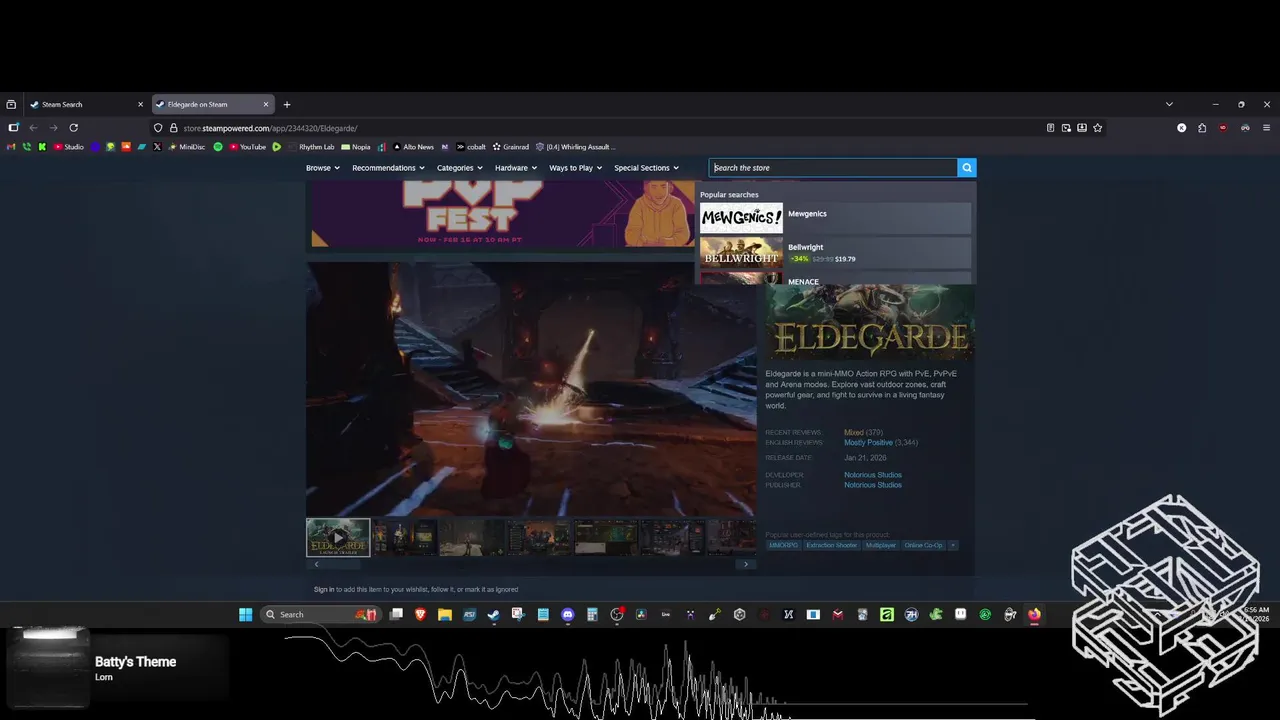Close the Eldegarde on Steam tab
Viewport: 1280px width, 720px height.
click(x=266, y=104)
